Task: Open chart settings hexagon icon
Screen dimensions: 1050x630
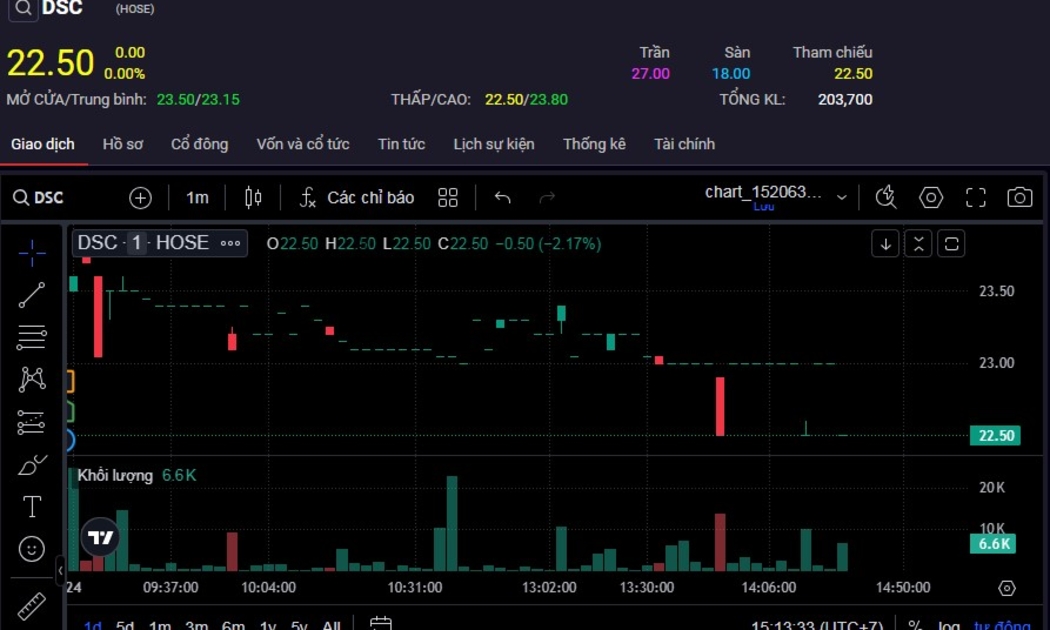Action: pos(931,197)
